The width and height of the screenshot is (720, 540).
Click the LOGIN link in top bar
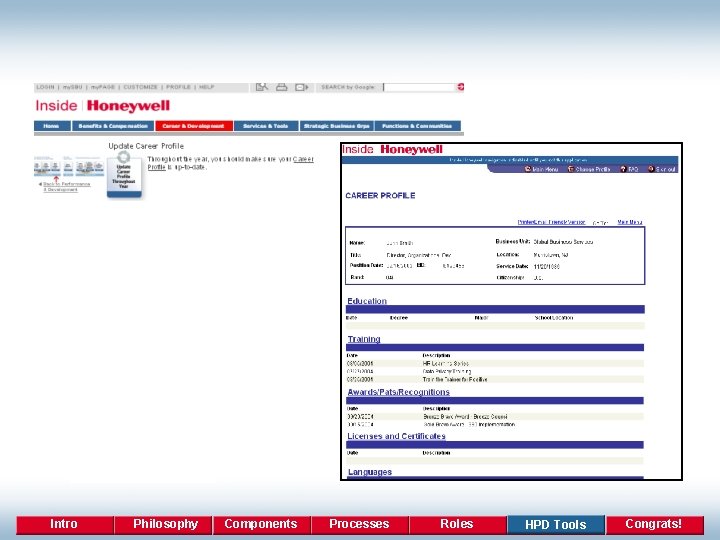pos(45,87)
